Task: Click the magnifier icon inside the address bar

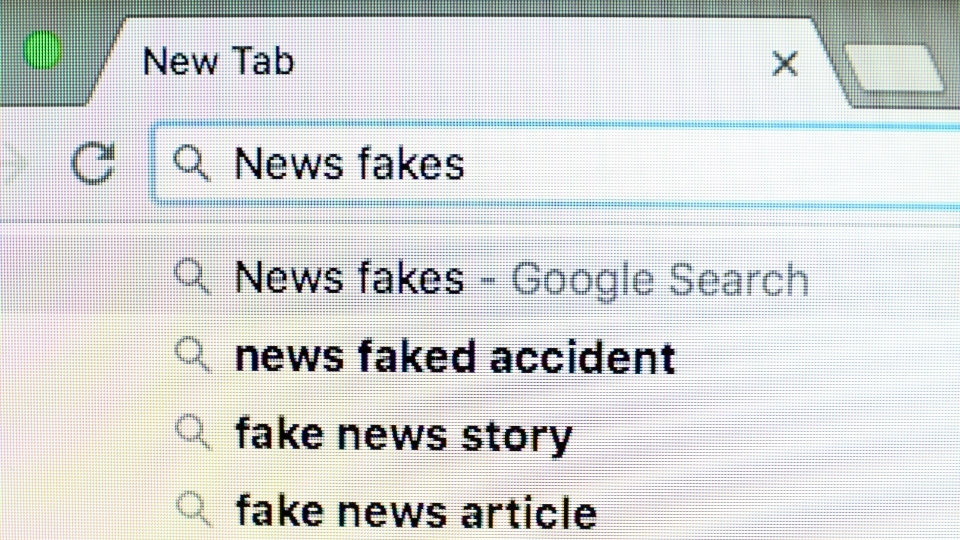Action: click(191, 161)
